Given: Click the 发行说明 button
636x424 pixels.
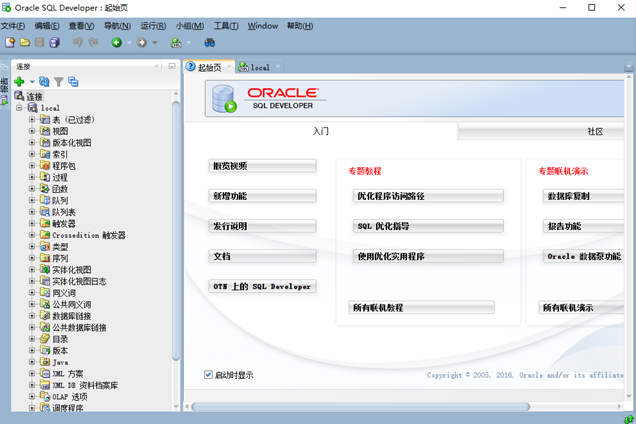Looking at the screenshot, I should pos(262,226).
